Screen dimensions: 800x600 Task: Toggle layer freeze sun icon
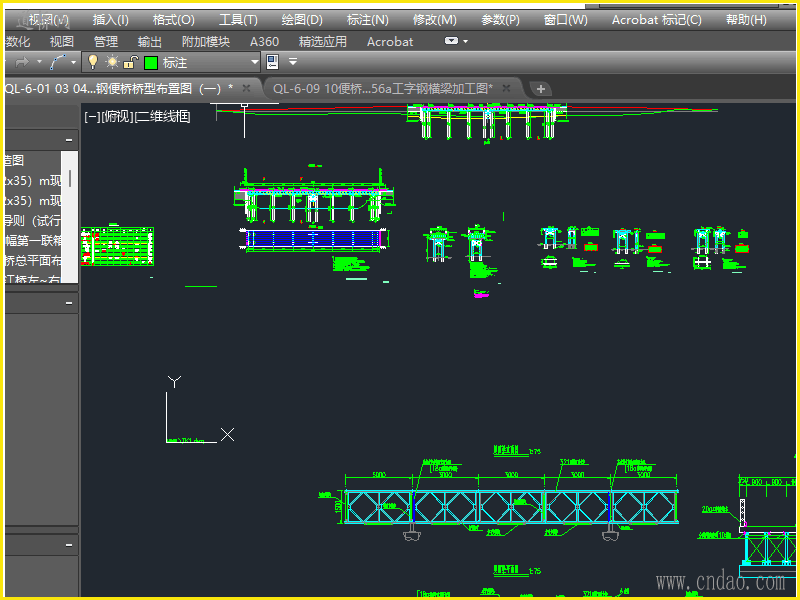pos(112,62)
